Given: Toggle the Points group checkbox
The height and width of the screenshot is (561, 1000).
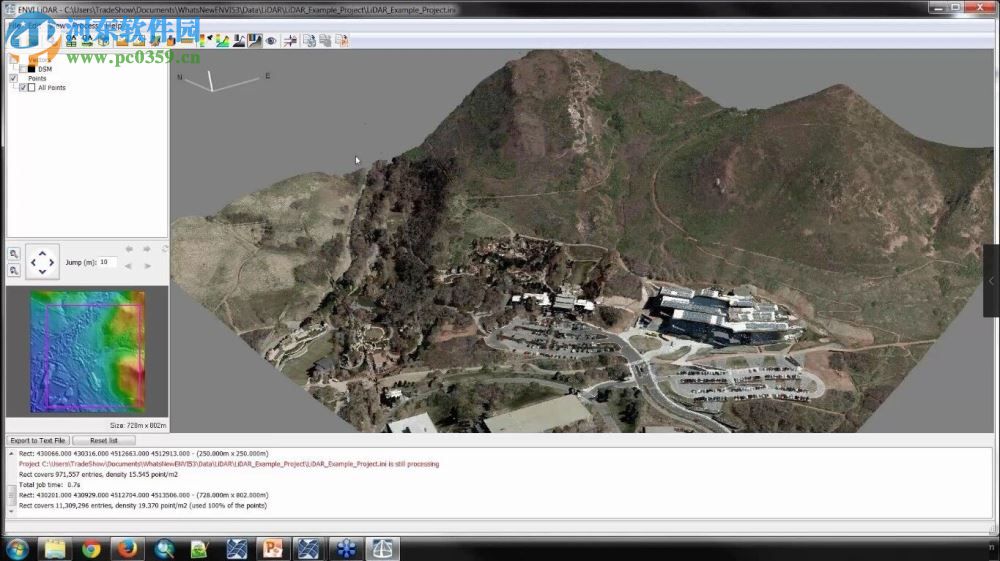Looking at the screenshot, I should click(14, 78).
